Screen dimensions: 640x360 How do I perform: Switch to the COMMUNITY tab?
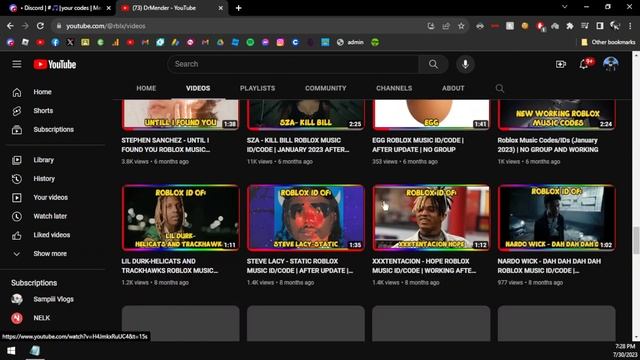click(x=326, y=88)
